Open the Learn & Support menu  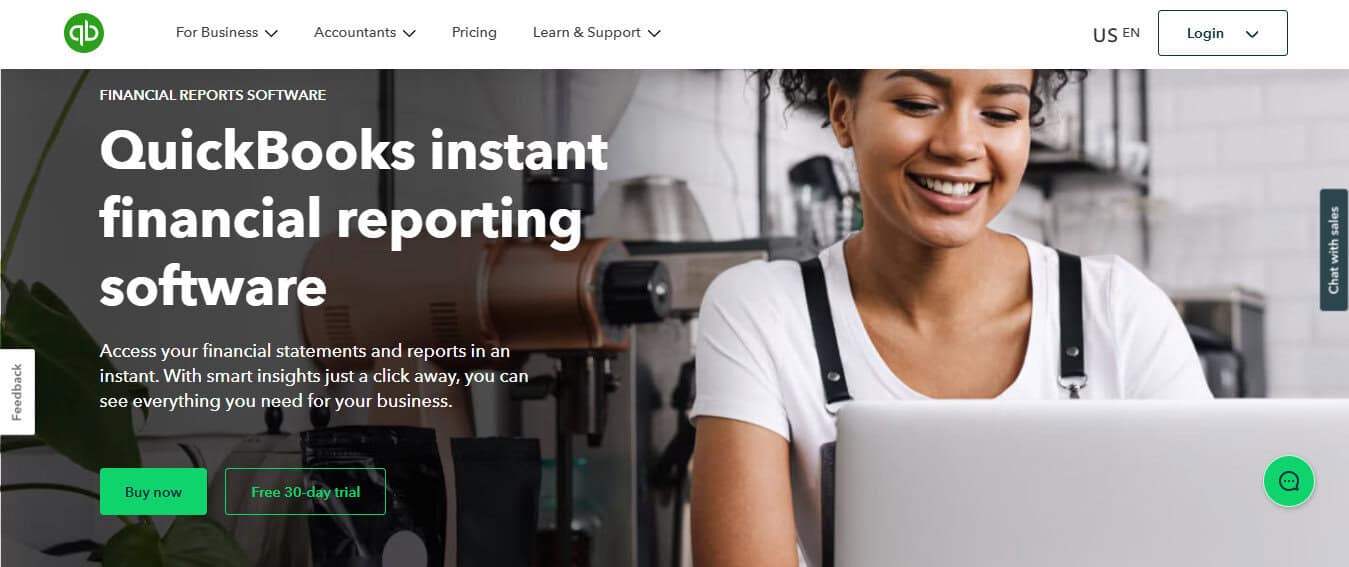point(597,32)
